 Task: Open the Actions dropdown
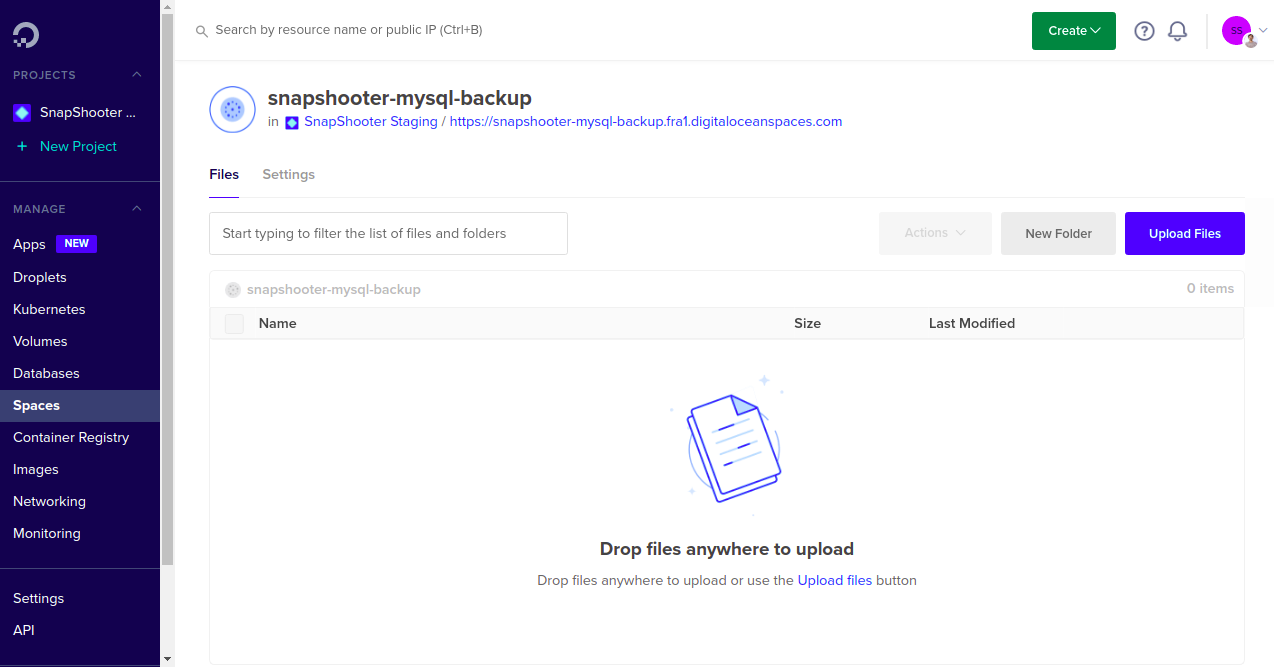935,233
